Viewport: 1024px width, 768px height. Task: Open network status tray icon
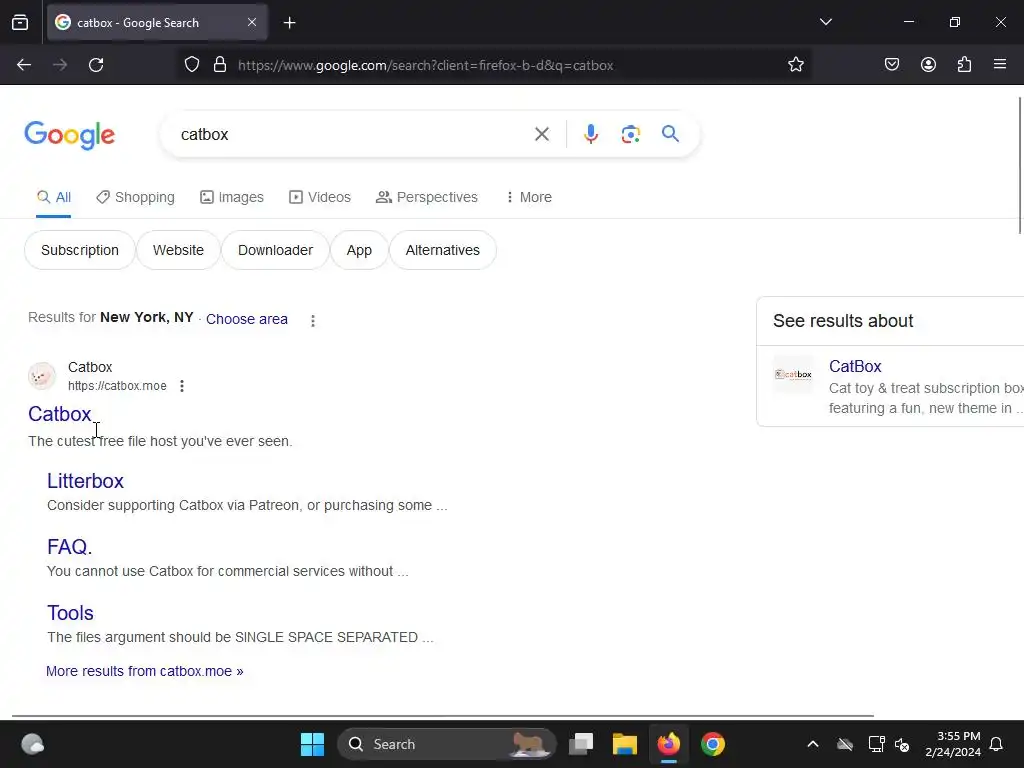click(876, 744)
